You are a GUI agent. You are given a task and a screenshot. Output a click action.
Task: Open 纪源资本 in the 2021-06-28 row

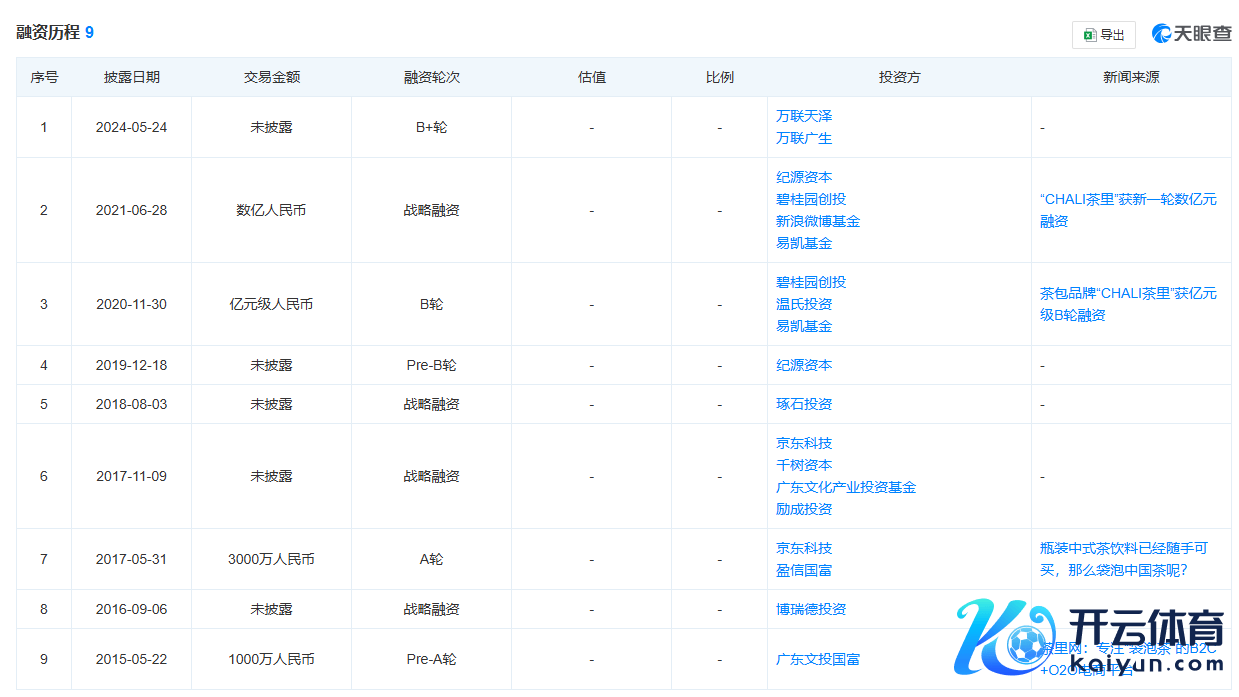(x=804, y=177)
